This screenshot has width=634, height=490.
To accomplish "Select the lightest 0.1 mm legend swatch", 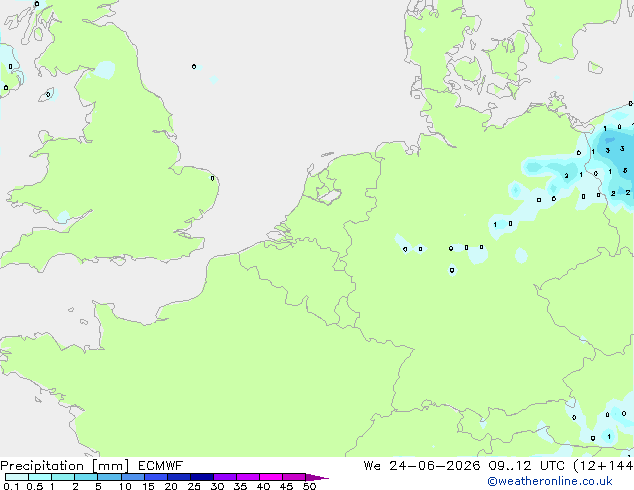I will click(17, 477).
